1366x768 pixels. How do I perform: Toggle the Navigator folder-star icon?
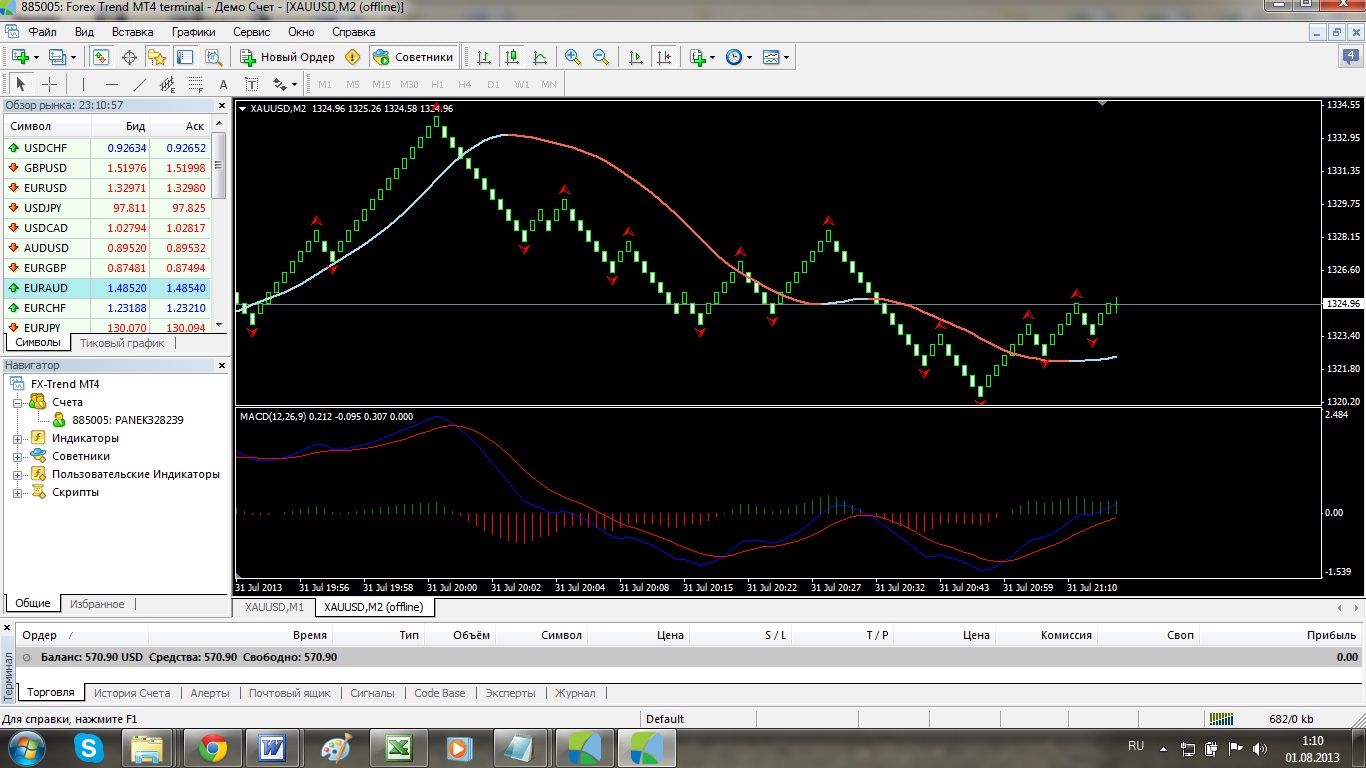pyautogui.click(x=157, y=57)
